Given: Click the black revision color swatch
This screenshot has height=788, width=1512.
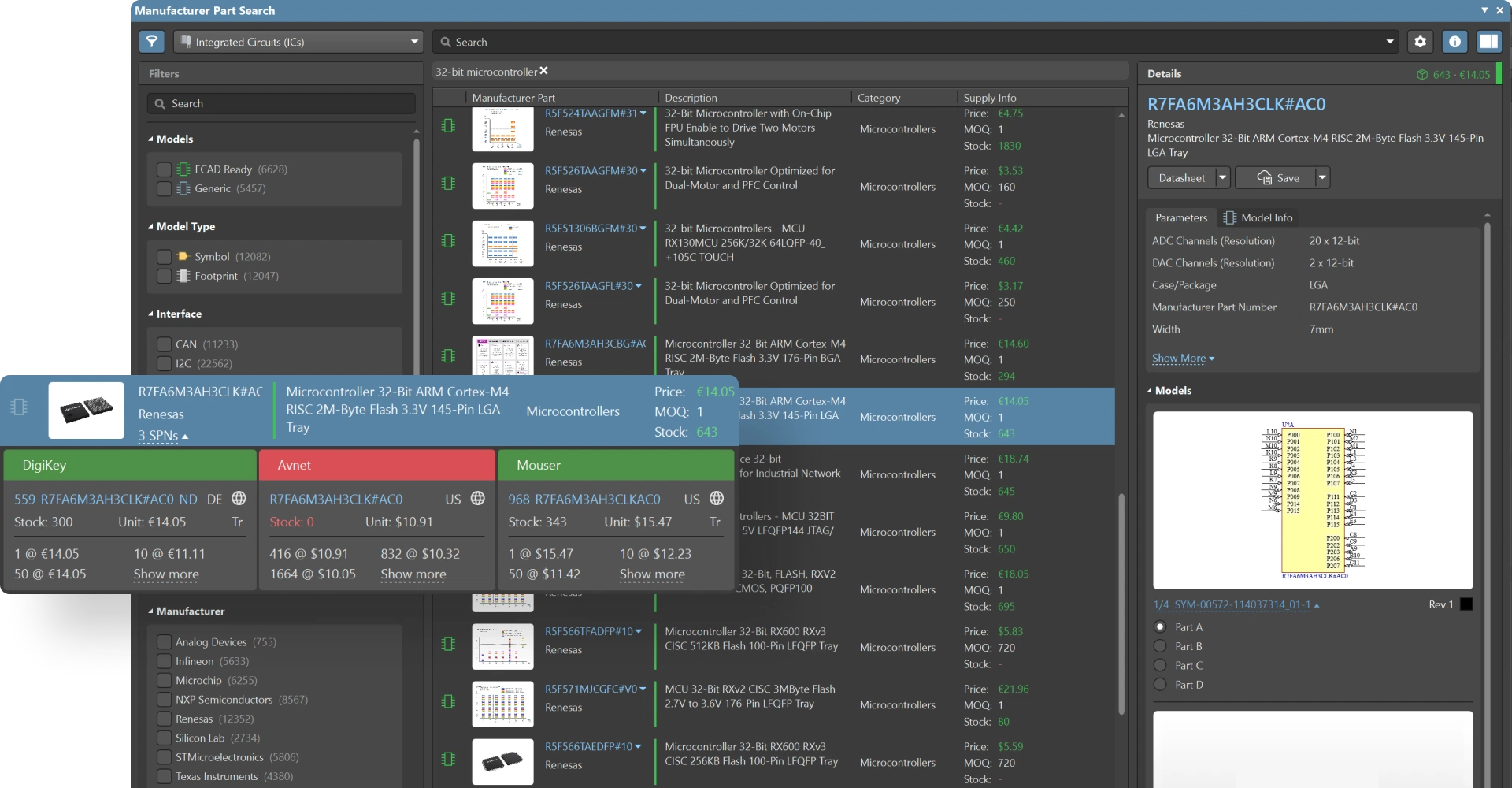Looking at the screenshot, I should click(1466, 604).
